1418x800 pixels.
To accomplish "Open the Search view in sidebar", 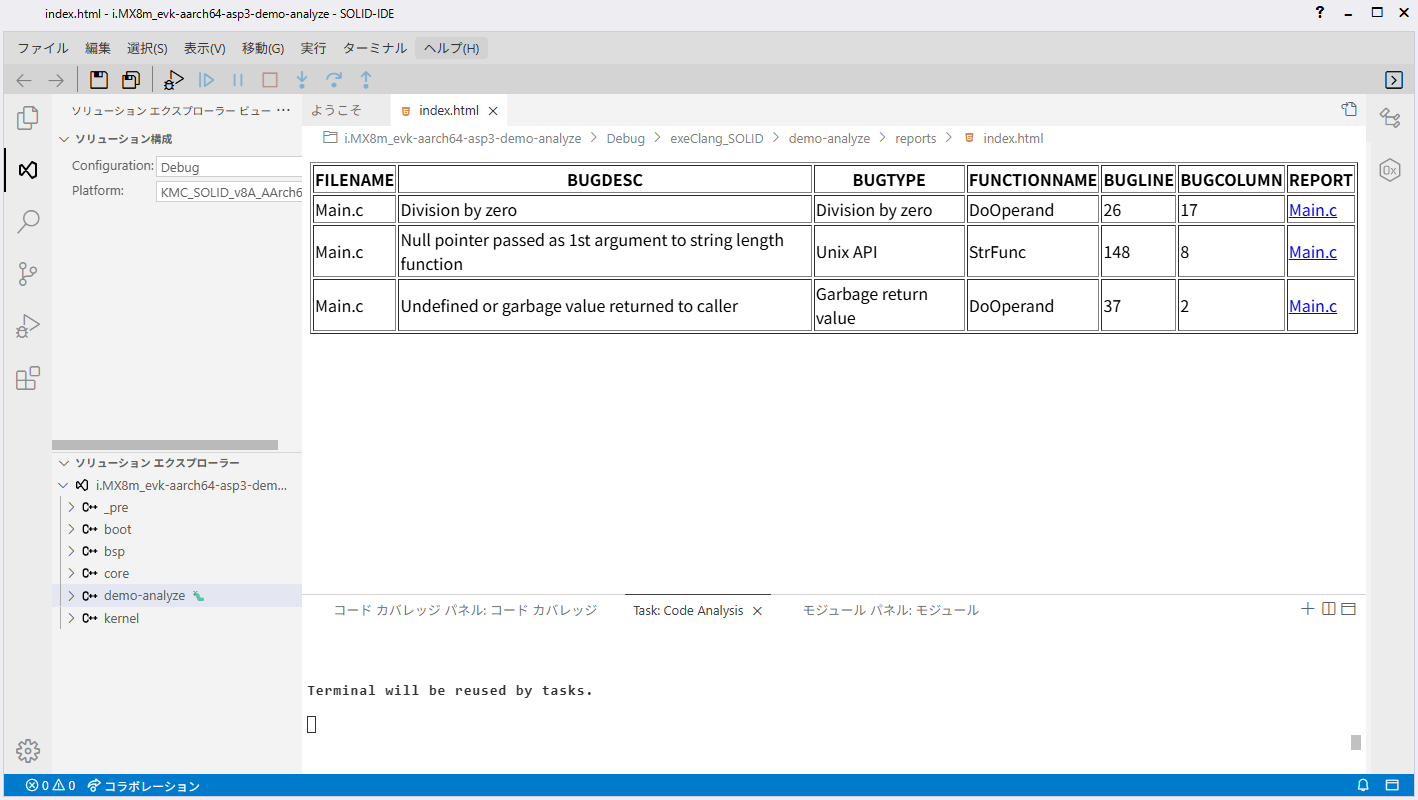I will point(28,222).
